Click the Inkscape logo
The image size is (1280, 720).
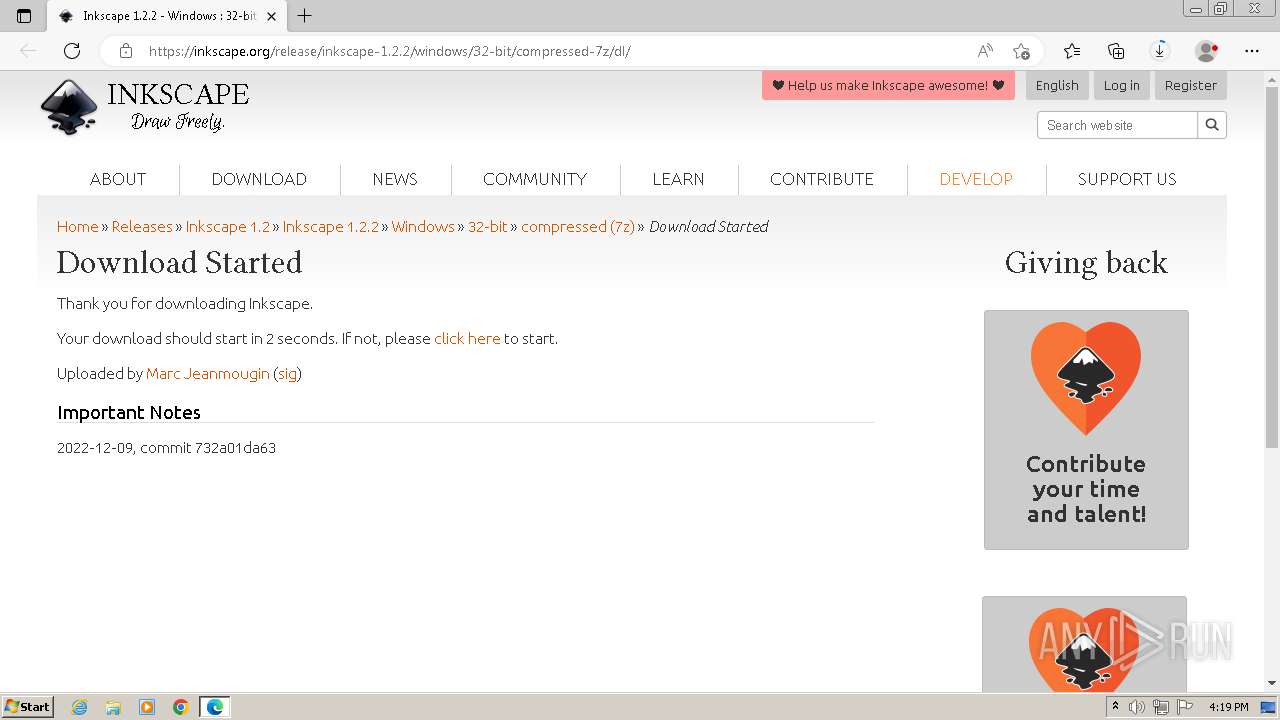(145, 107)
